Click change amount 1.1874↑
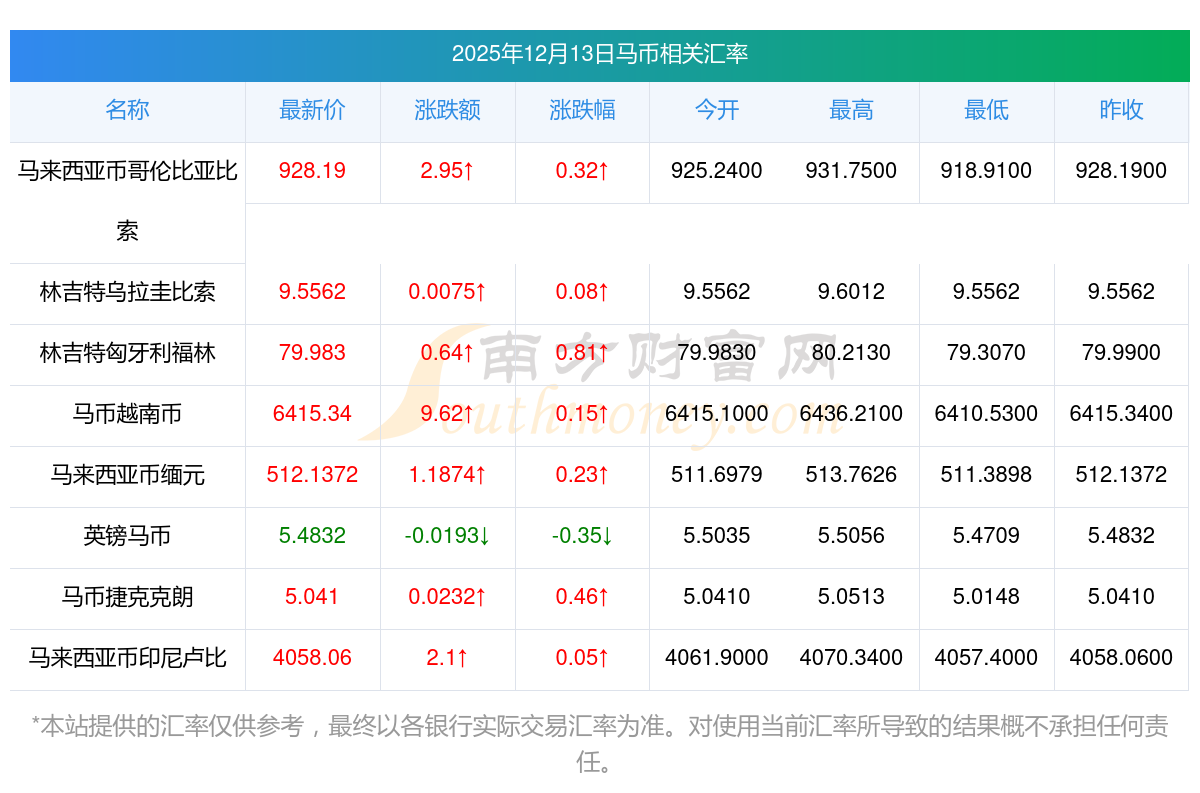 tap(447, 475)
